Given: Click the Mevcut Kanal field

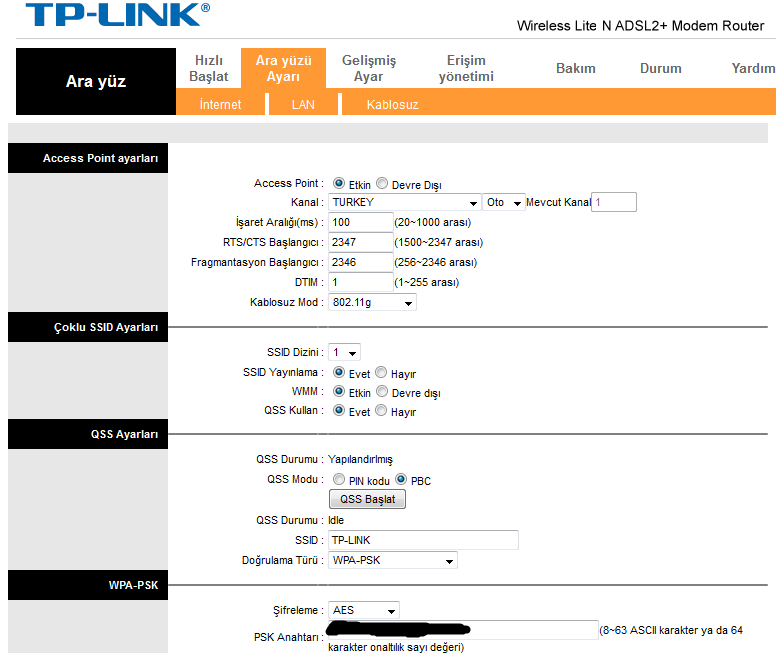Looking at the screenshot, I should click(614, 202).
